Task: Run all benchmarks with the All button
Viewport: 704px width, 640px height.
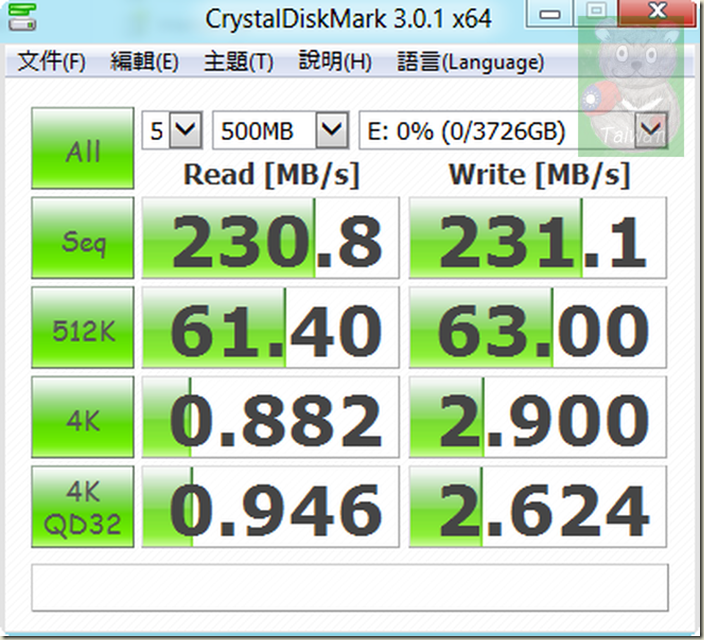Action: tap(83, 148)
